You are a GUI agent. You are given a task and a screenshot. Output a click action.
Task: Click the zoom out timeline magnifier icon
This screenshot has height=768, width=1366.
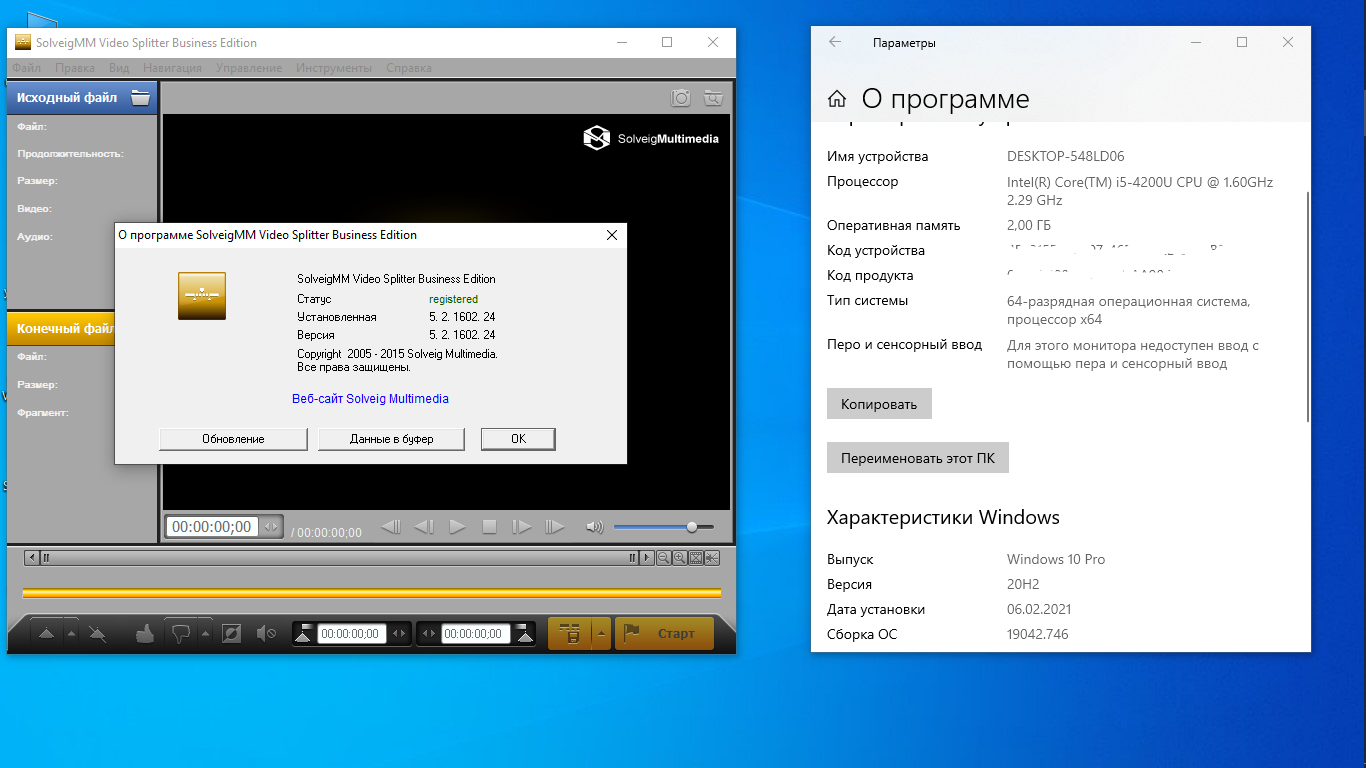point(663,558)
